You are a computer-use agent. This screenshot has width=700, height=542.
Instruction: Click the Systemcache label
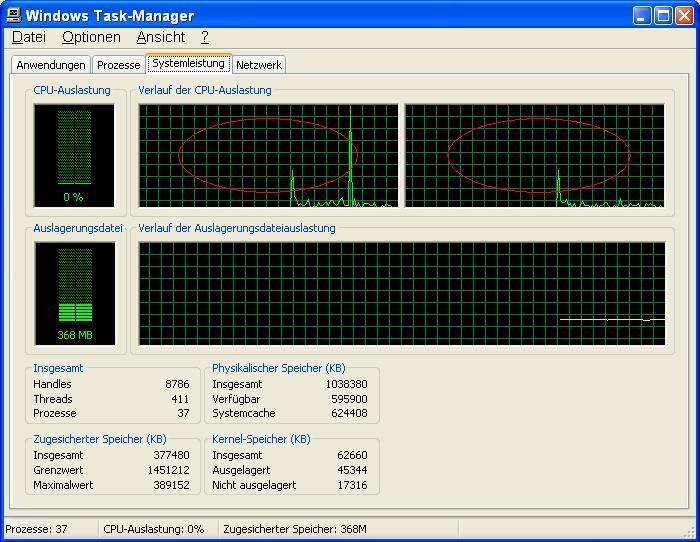click(x=244, y=413)
